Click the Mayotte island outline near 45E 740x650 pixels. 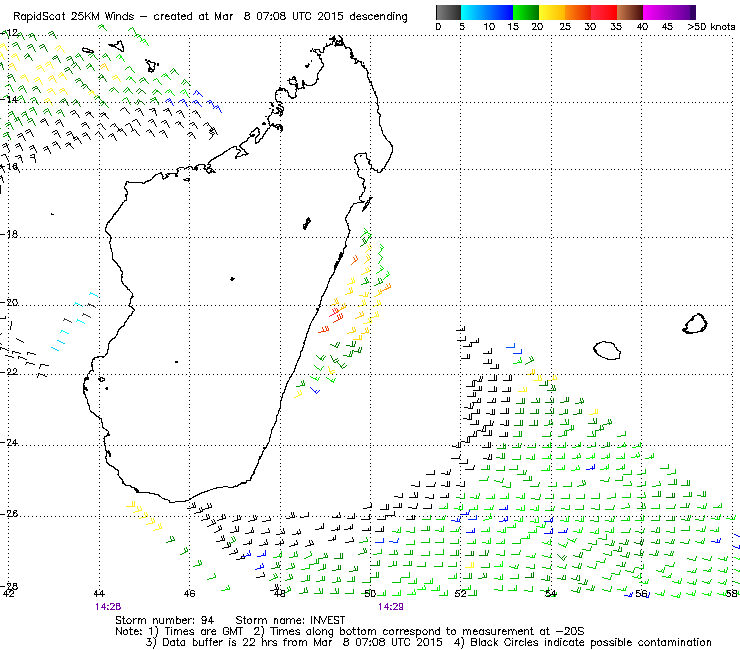(151, 66)
